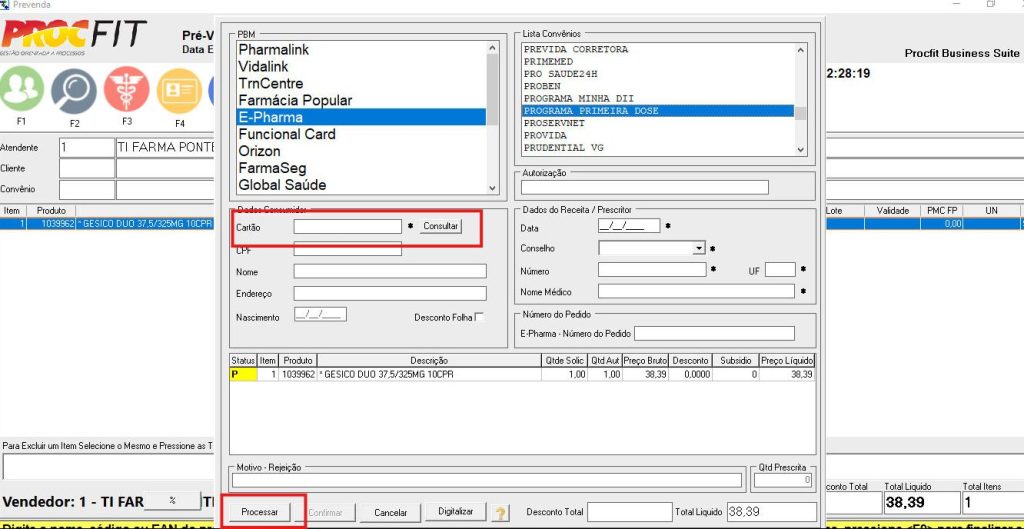Click the Processar button

260,513
